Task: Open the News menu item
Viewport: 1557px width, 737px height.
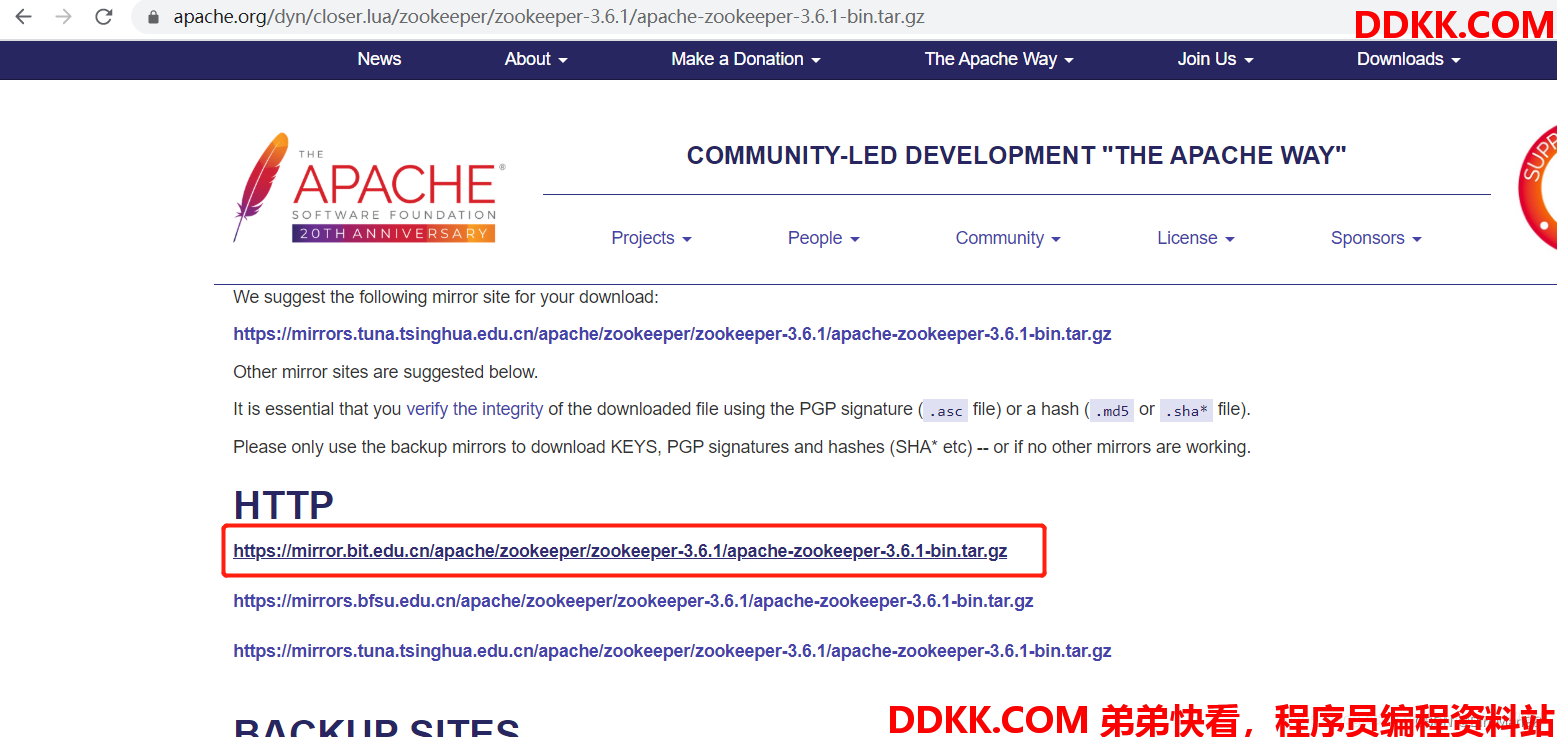Action: (x=379, y=59)
